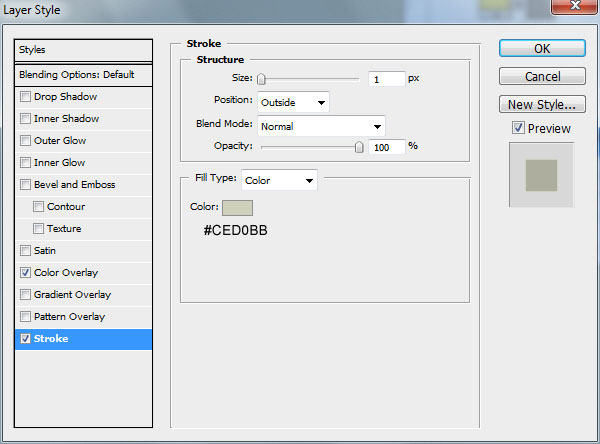The height and width of the screenshot is (444, 600).
Task: Select the Styles section header
Action: (83, 50)
